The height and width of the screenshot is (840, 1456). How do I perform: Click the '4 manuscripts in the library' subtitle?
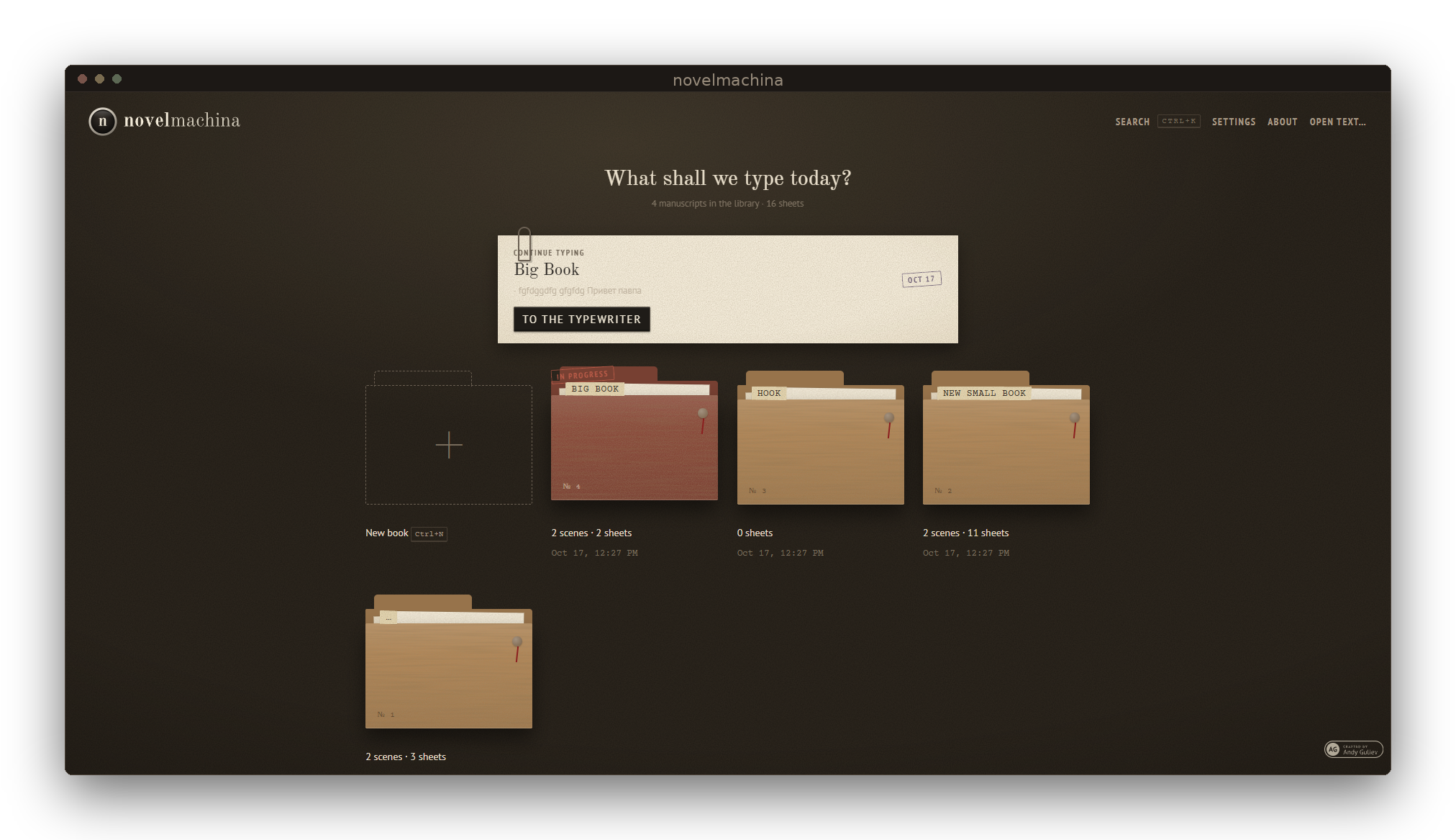[x=727, y=204]
